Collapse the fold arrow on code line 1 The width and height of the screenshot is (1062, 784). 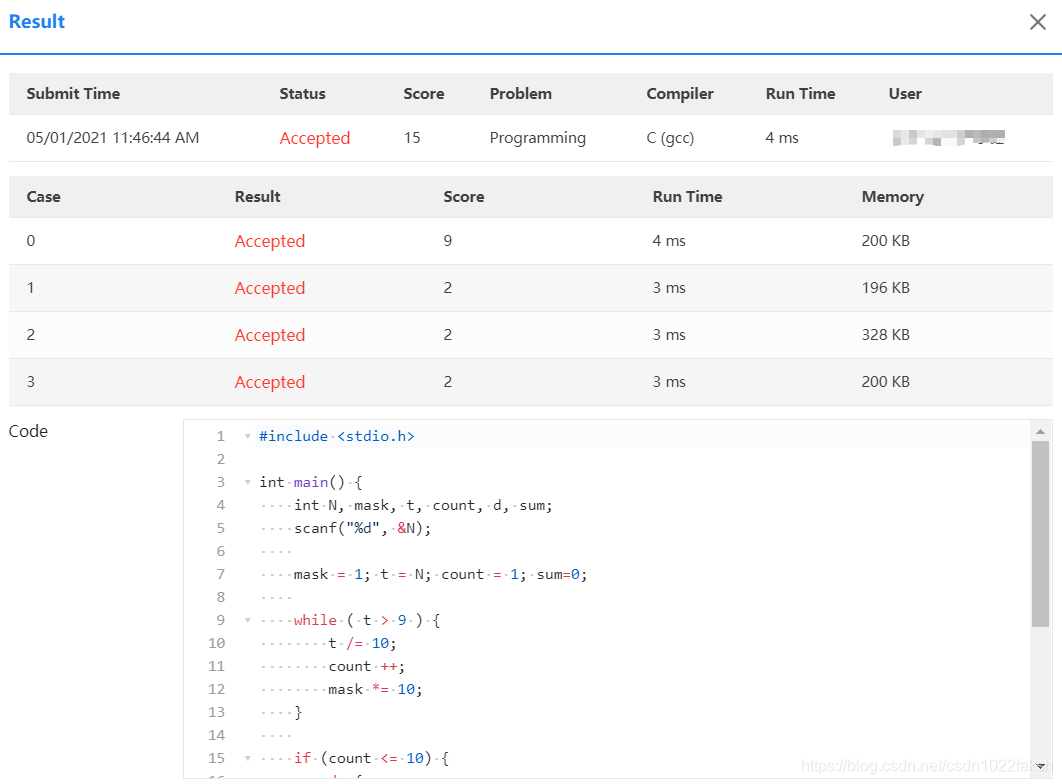(248, 437)
